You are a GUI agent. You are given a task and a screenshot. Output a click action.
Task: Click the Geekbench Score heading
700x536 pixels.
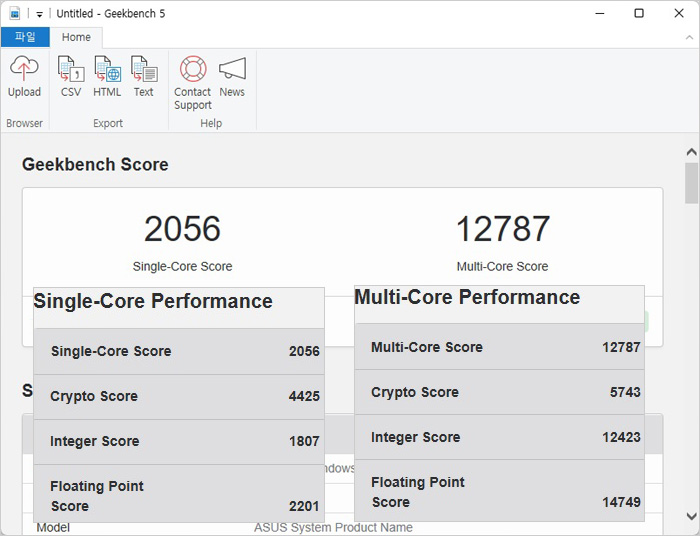click(95, 164)
